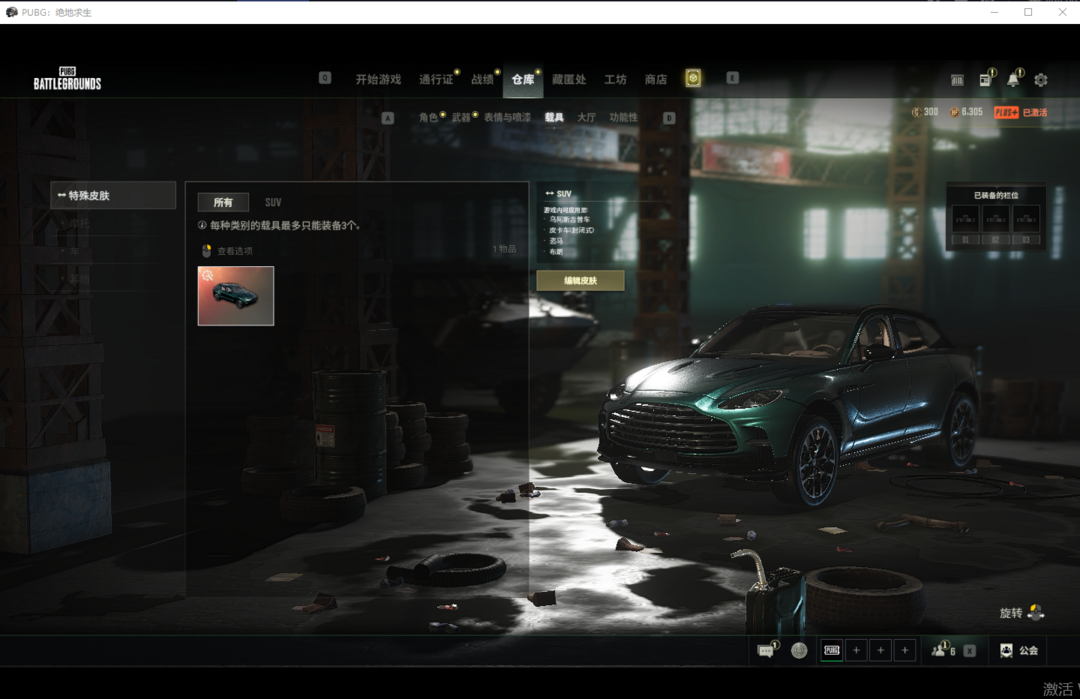This screenshot has width=1080, height=699.
Task: Click the gold crate icon after 商店
Action: (693, 79)
